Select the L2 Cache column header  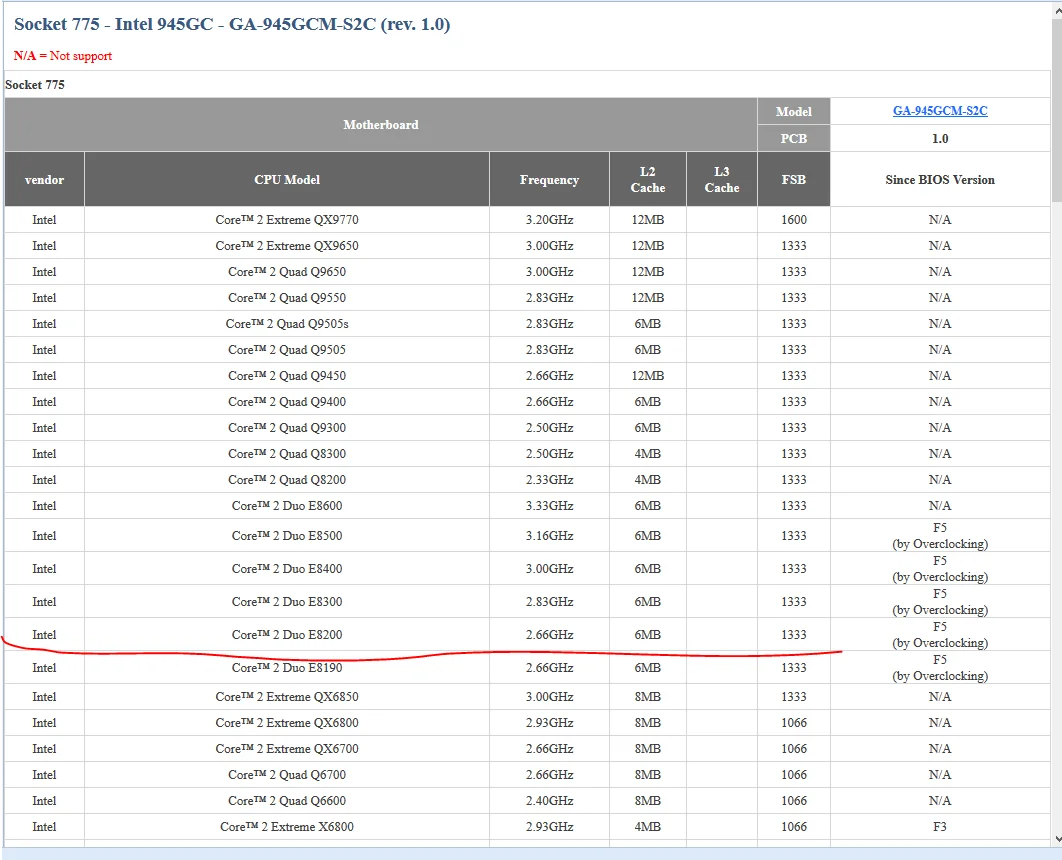648,180
